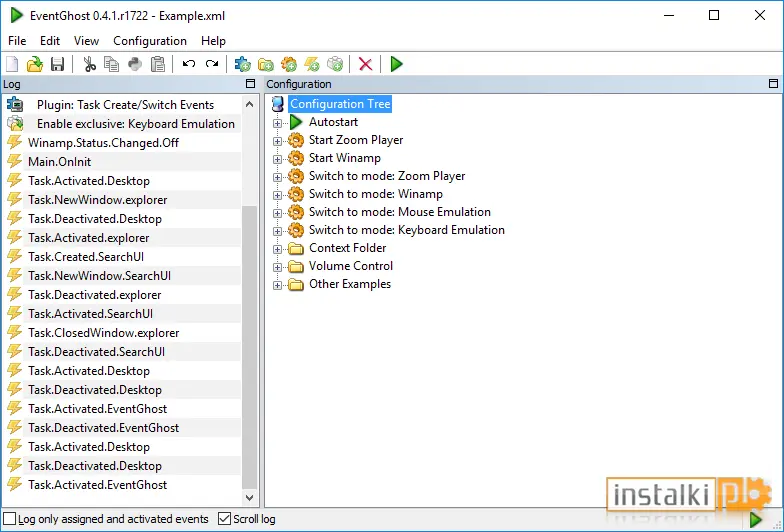Select Switch to mode: Mouse Emulation
This screenshot has height=532, width=784.
tap(400, 212)
